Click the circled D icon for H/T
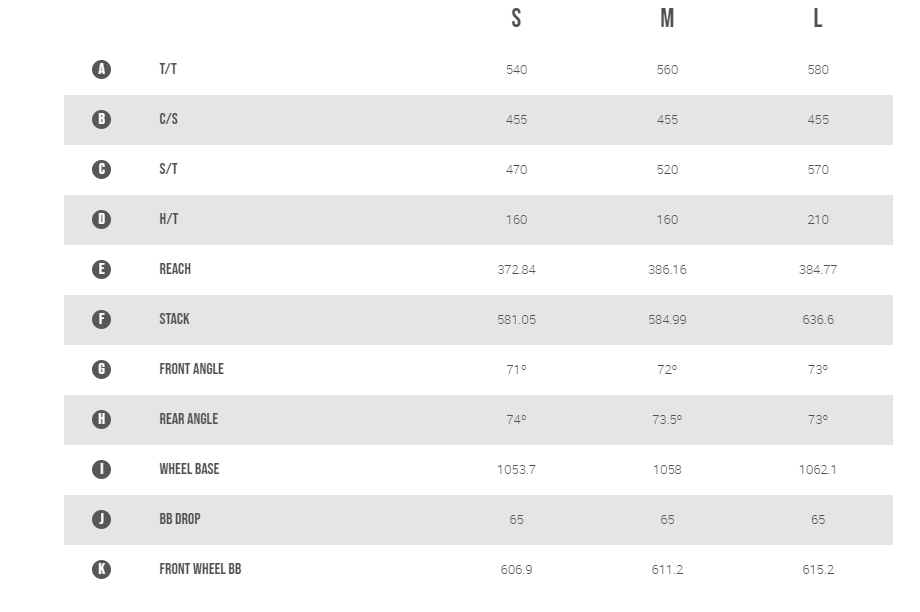 click(x=102, y=219)
